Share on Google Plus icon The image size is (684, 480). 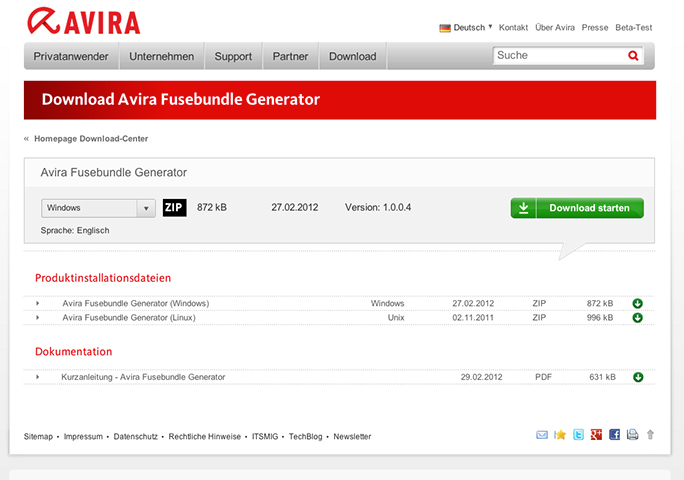596,435
